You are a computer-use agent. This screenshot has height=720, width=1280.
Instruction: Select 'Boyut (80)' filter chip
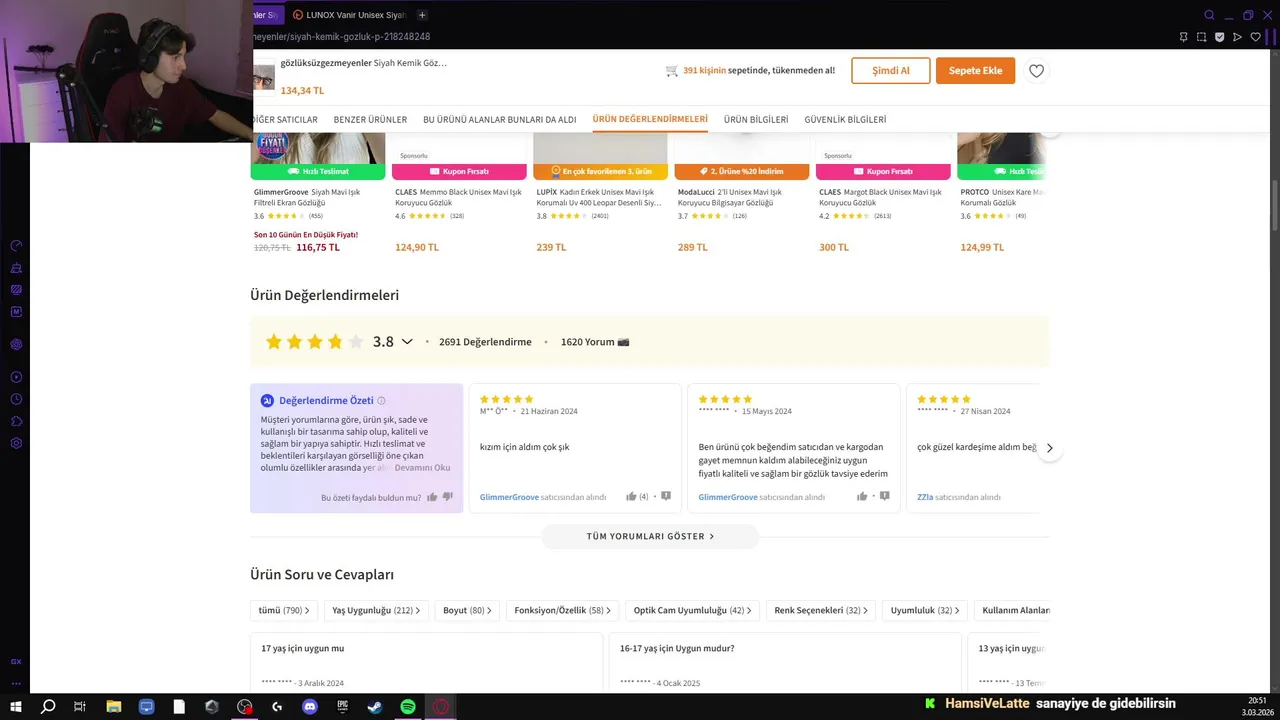(469, 610)
